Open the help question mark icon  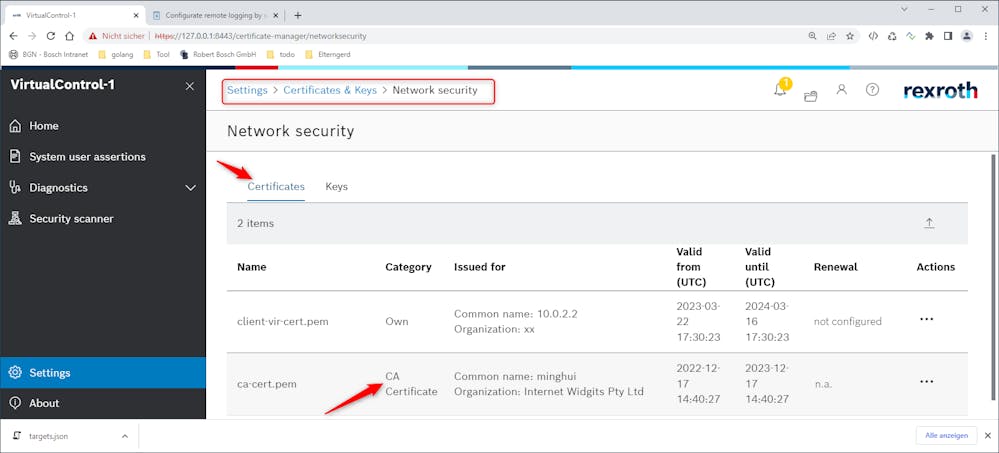point(872,90)
